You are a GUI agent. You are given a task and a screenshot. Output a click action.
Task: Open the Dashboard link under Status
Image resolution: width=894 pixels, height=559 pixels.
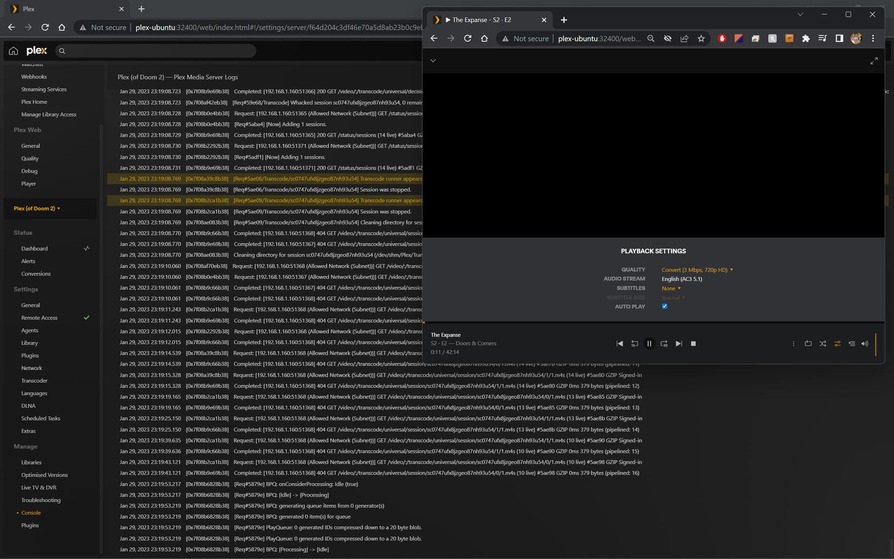pyautogui.click(x=34, y=248)
